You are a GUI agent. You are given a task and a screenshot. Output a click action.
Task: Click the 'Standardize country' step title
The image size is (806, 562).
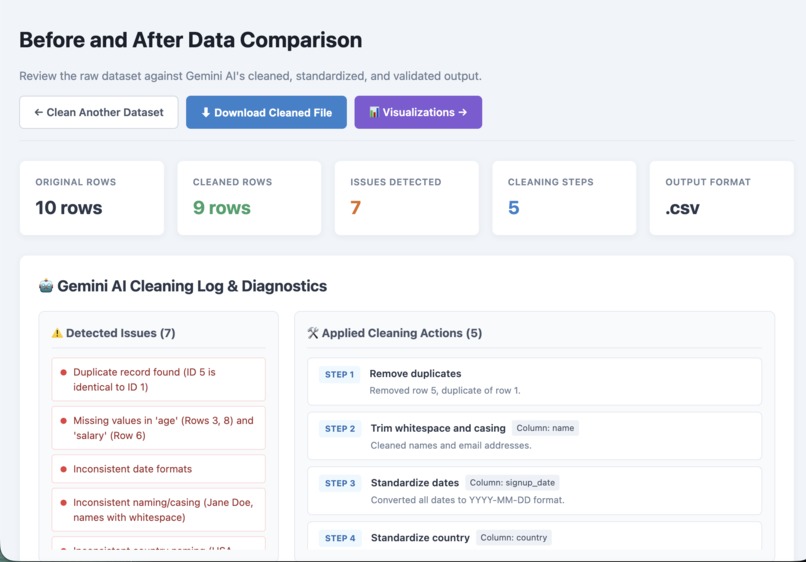420,538
